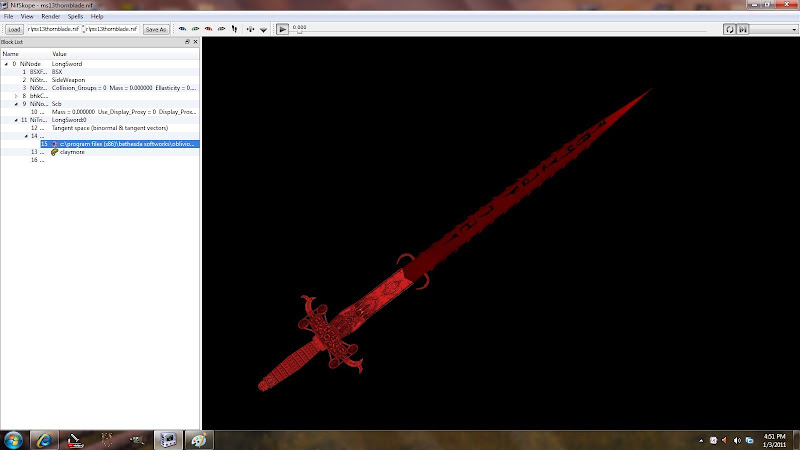Collapse the 11 NiTriStrips LongSword0 row

16,120
